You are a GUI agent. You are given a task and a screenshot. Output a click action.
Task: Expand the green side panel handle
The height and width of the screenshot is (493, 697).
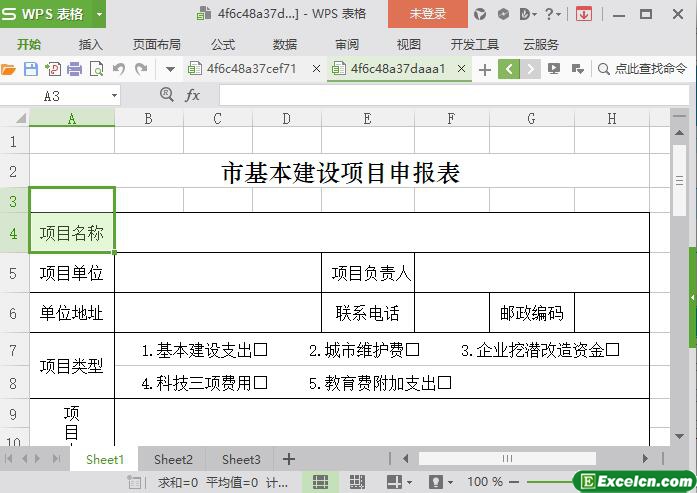pos(693,297)
